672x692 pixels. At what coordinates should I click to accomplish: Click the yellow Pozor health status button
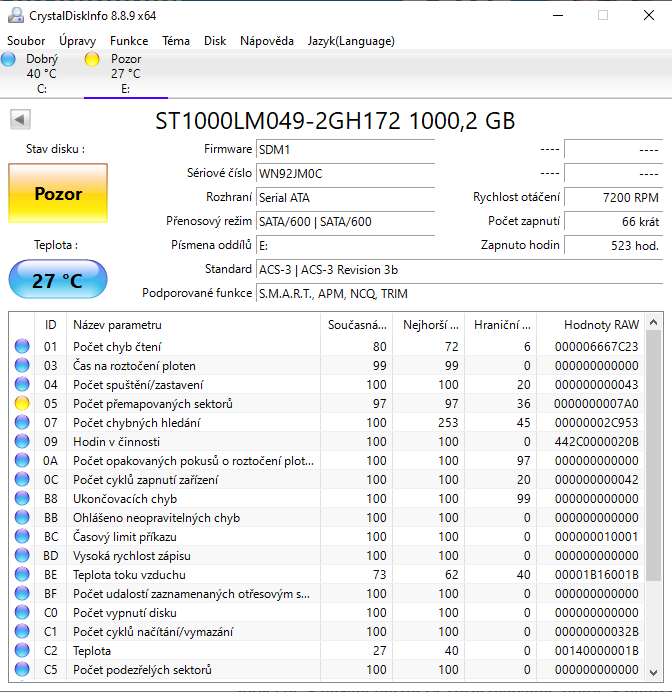[58, 194]
